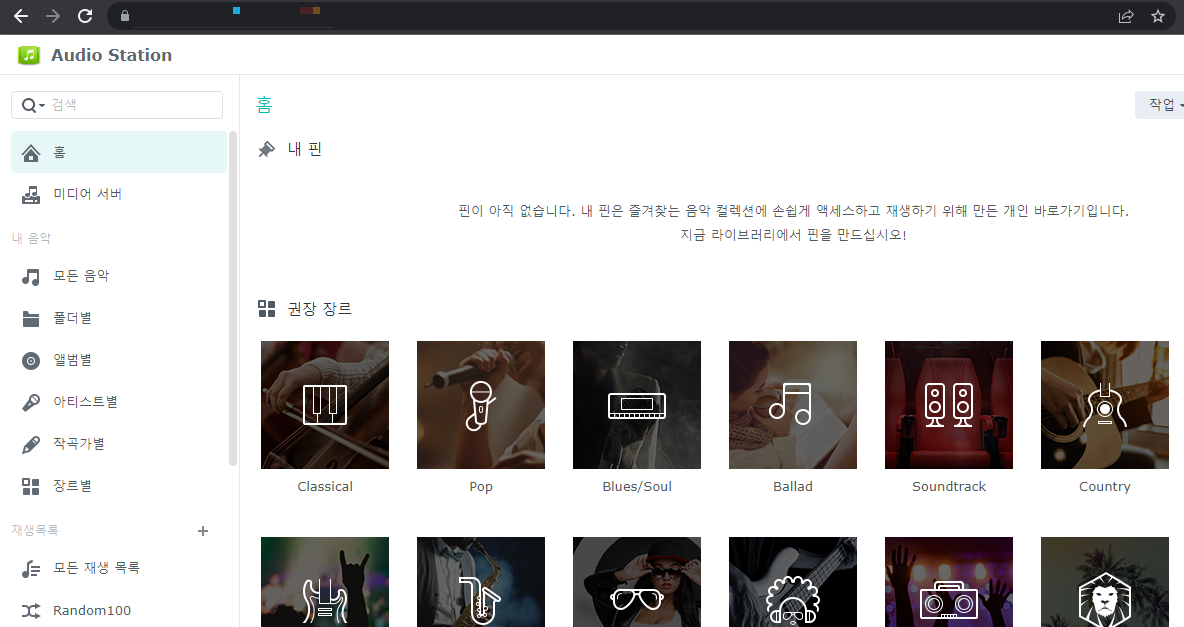This screenshot has width=1184, height=627.
Task: Click the Blues/Soul label text
Action: point(637,486)
